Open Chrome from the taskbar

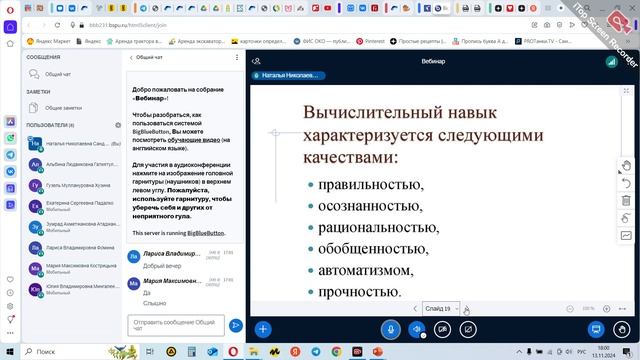click(336, 351)
